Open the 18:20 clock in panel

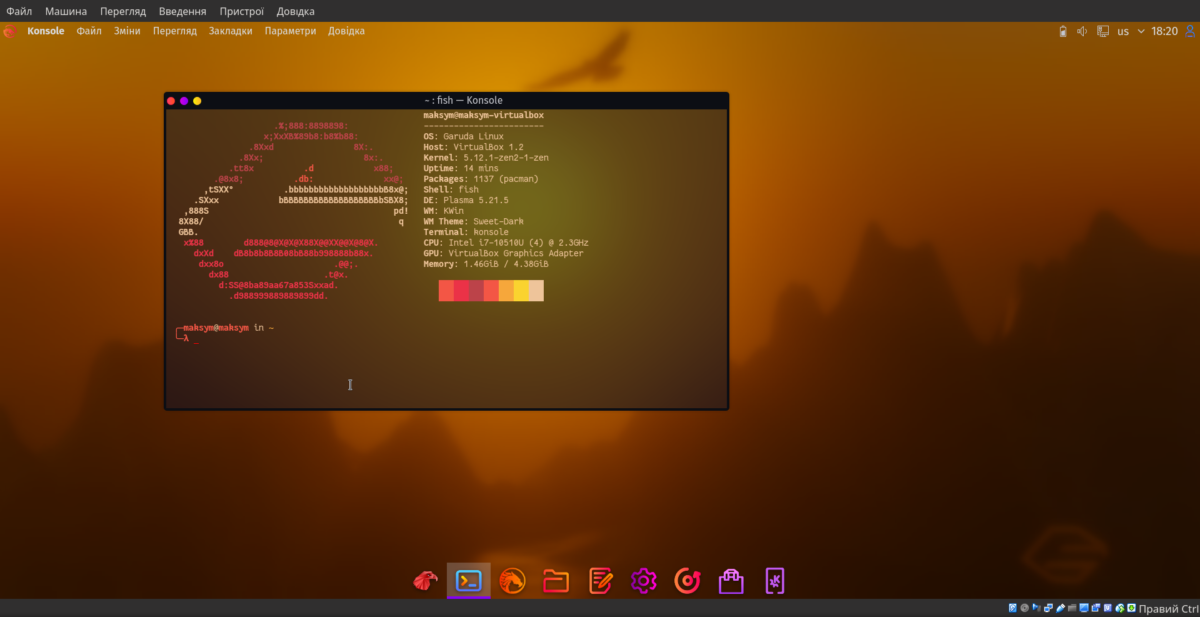(1164, 31)
